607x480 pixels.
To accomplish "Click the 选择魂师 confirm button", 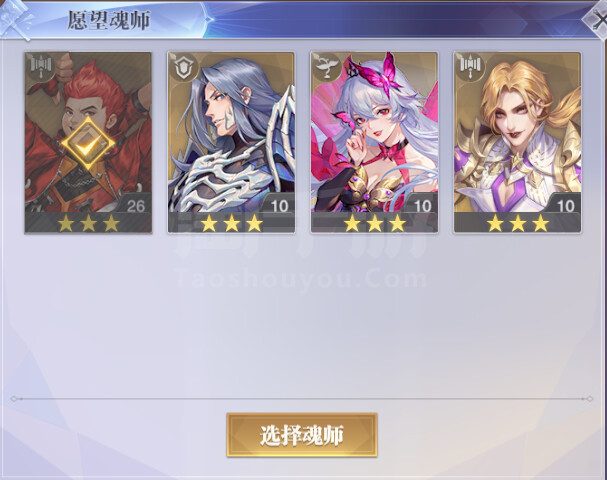I will coord(302,435).
